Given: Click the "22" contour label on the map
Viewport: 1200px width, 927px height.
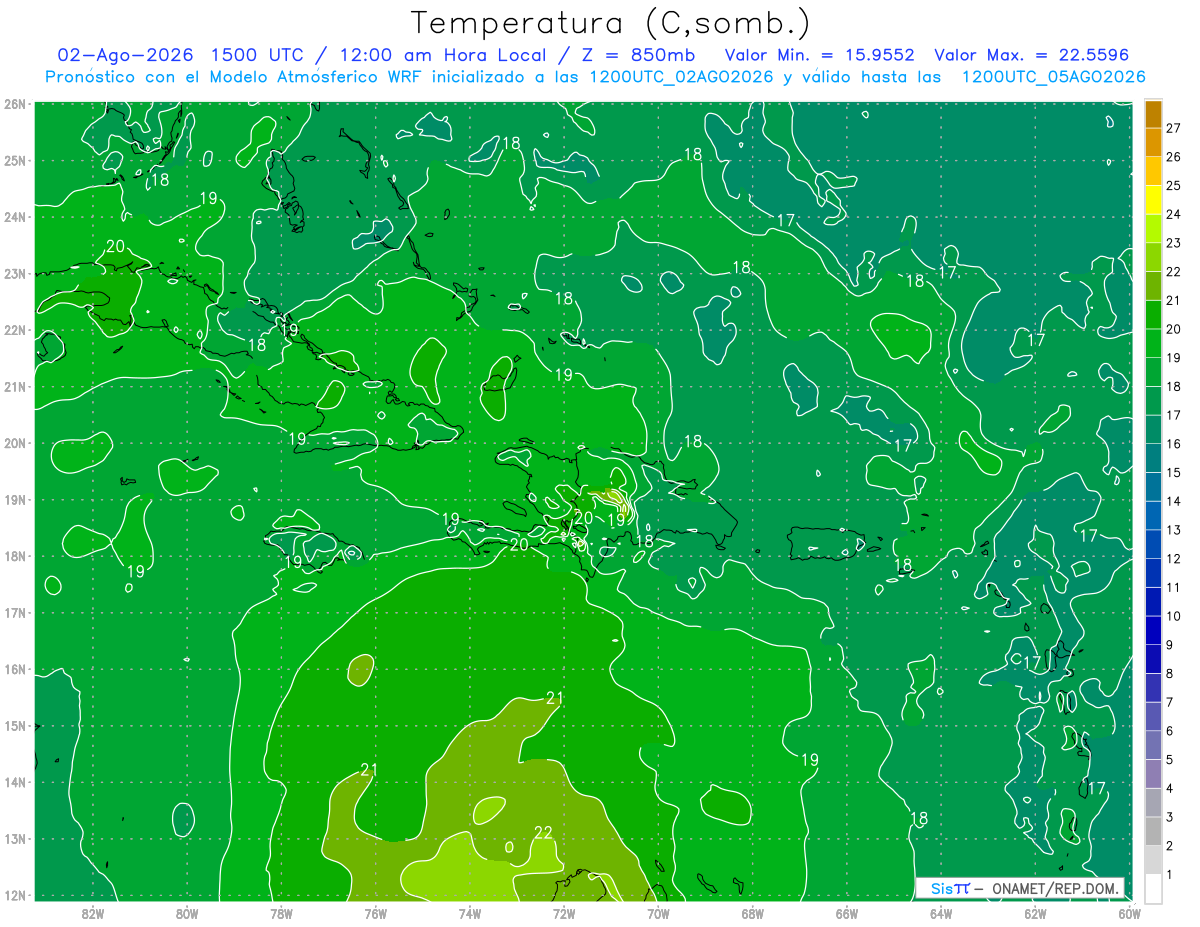Looking at the screenshot, I should point(544,832).
